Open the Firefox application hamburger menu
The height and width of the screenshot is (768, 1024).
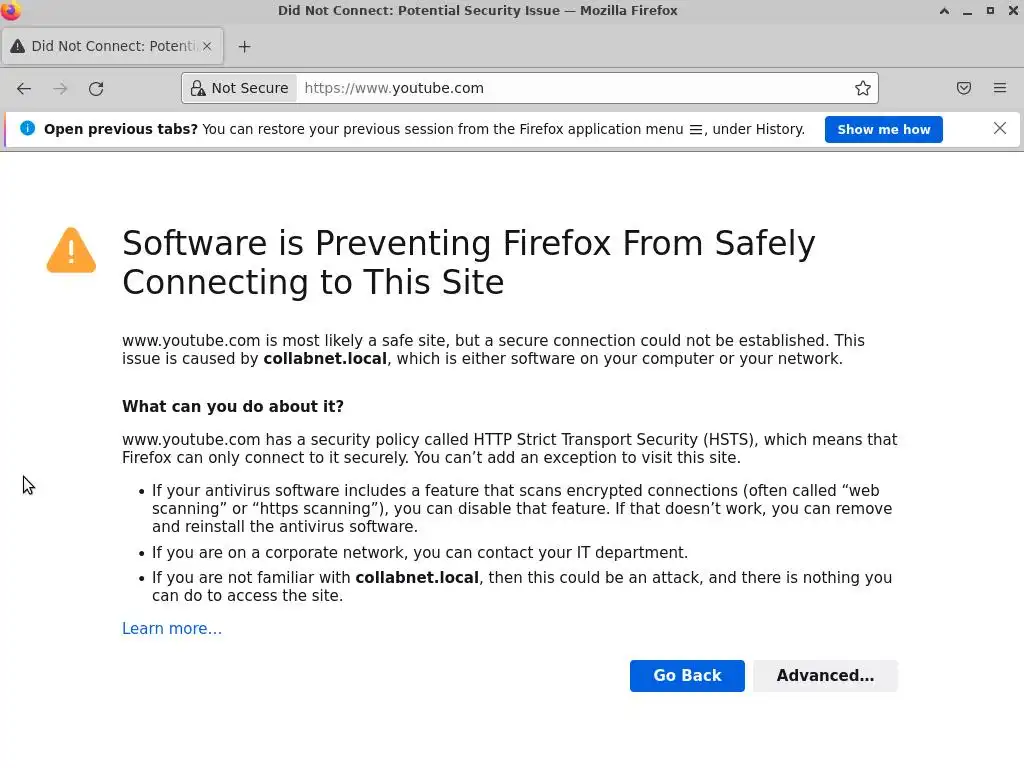(x=1000, y=88)
